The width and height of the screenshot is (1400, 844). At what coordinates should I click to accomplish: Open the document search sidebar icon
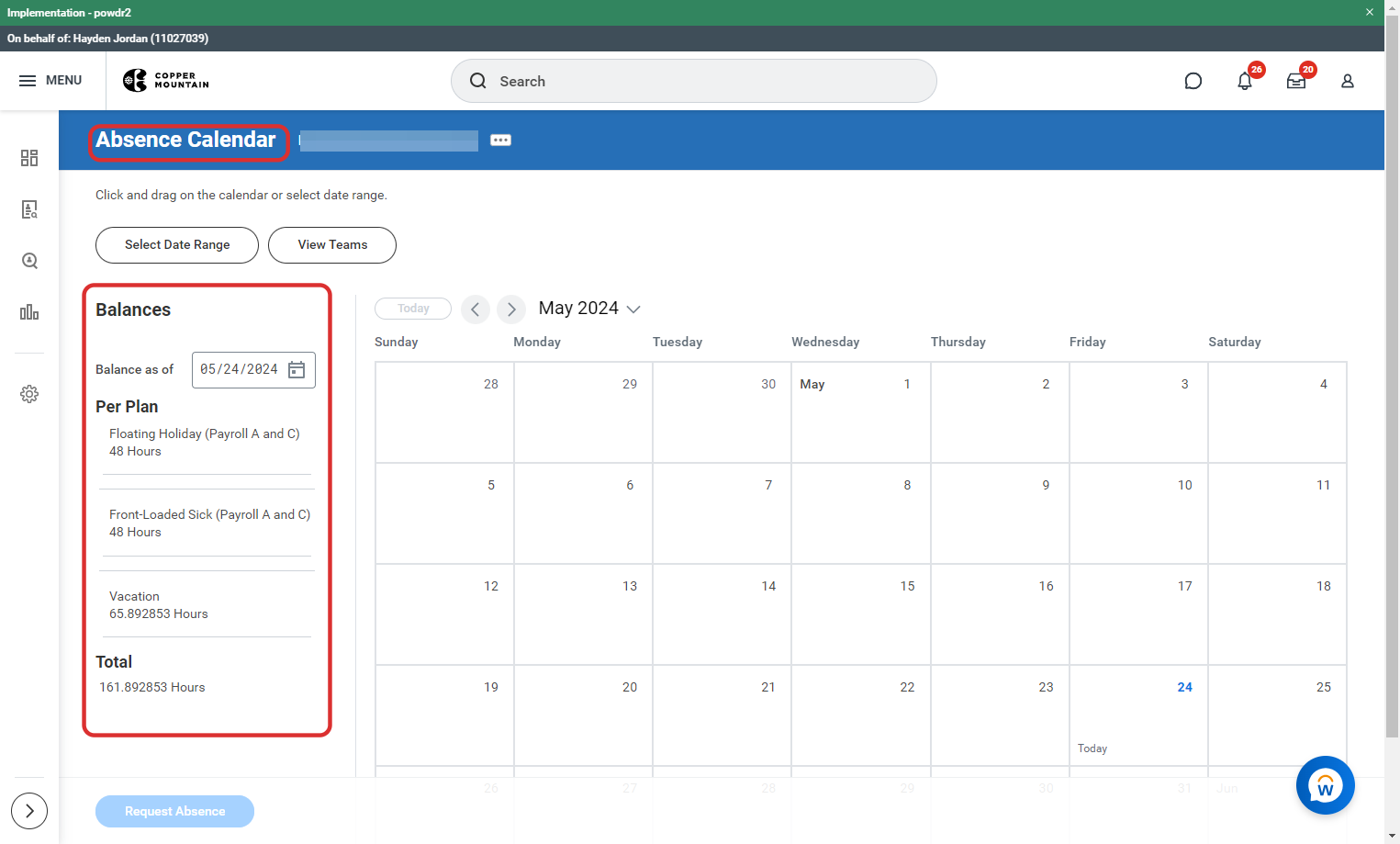[29, 209]
